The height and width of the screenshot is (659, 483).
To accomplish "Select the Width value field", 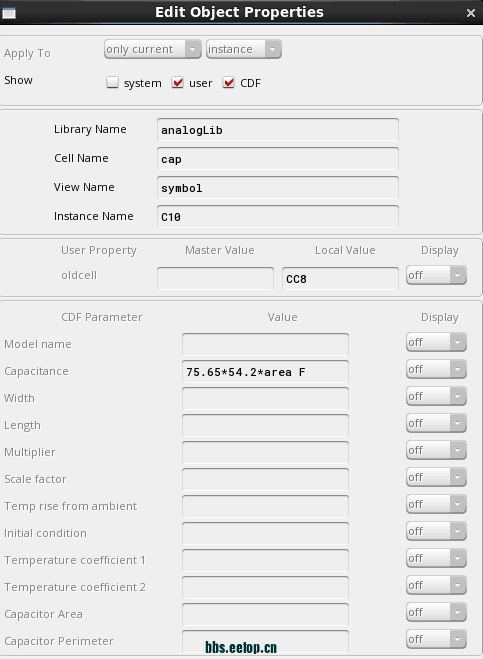I will coord(265,398).
